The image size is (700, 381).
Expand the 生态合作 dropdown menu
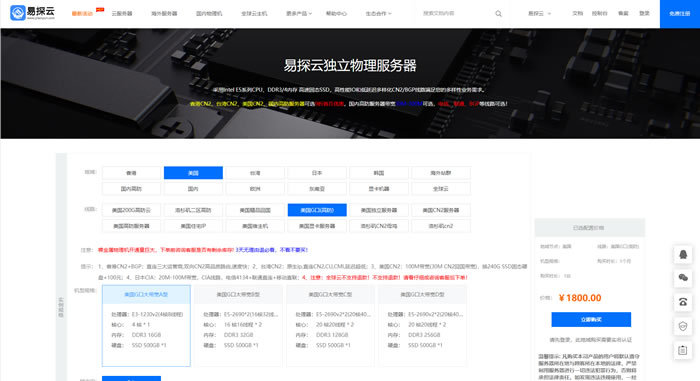[378, 14]
